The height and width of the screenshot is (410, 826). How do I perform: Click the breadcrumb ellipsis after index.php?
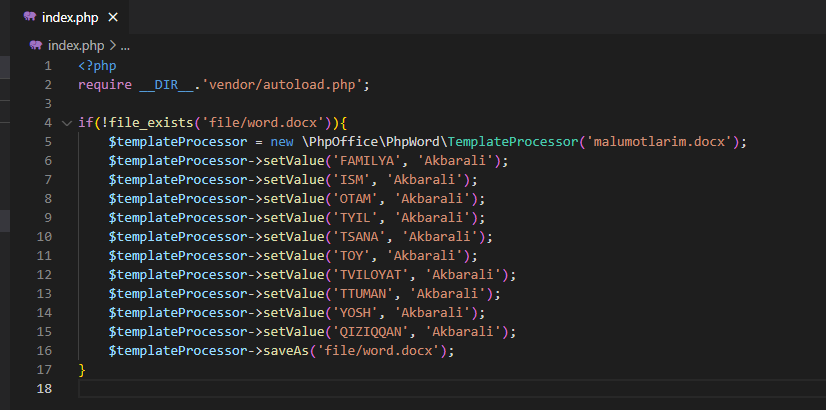[x=125, y=46]
